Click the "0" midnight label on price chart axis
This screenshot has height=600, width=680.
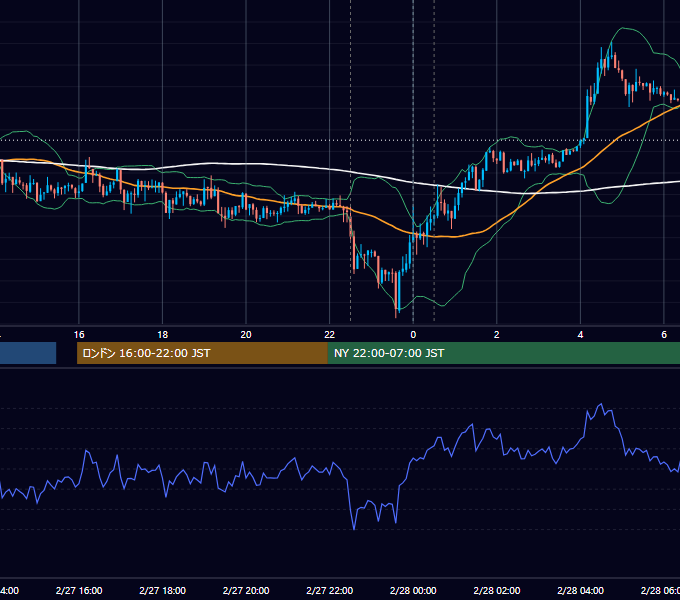(413, 335)
